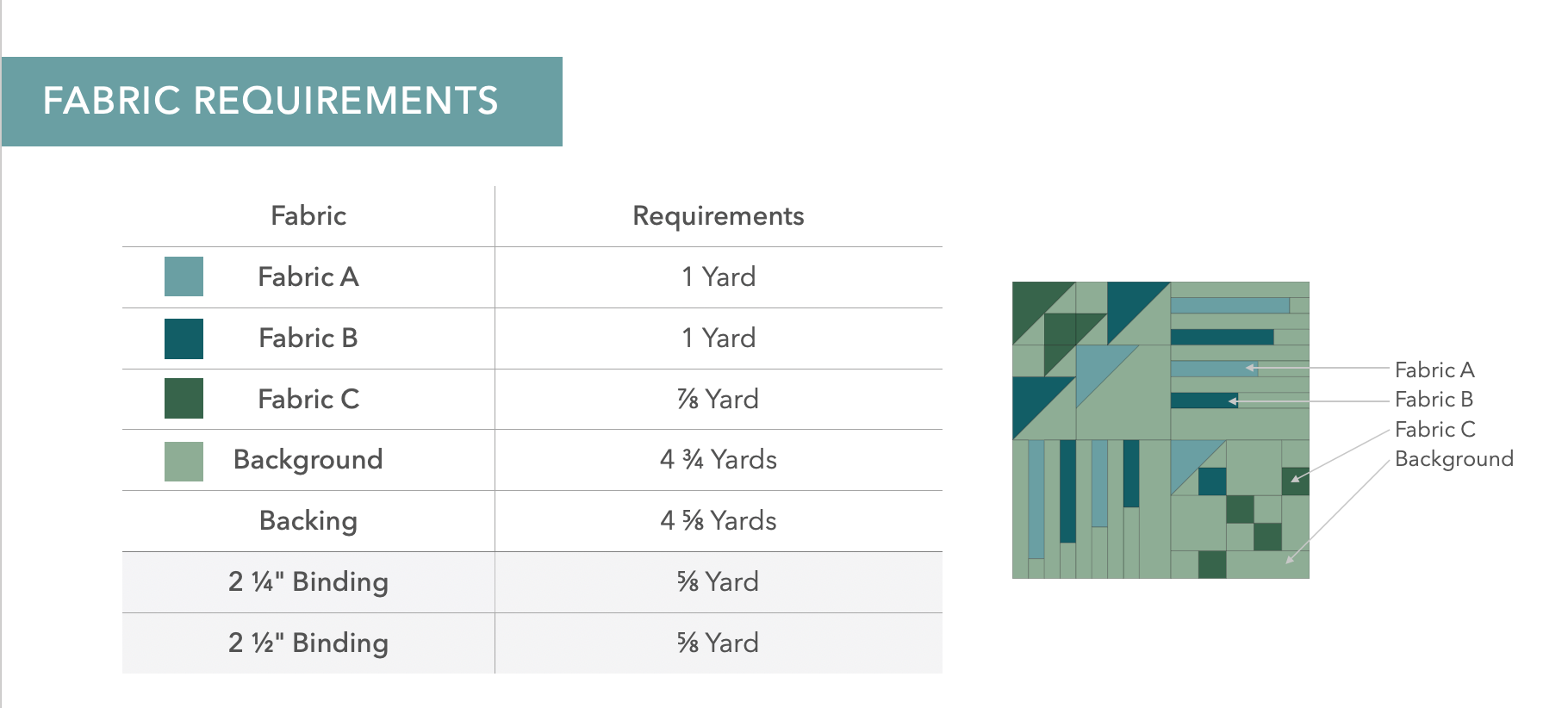This screenshot has height=708, width=1568.
Task: Click the 2 ¼" Binding row label
Action: (x=308, y=582)
